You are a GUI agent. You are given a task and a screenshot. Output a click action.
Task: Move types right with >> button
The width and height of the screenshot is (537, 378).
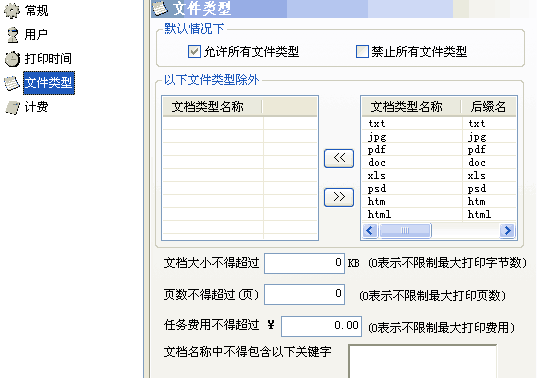click(x=339, y=197)
